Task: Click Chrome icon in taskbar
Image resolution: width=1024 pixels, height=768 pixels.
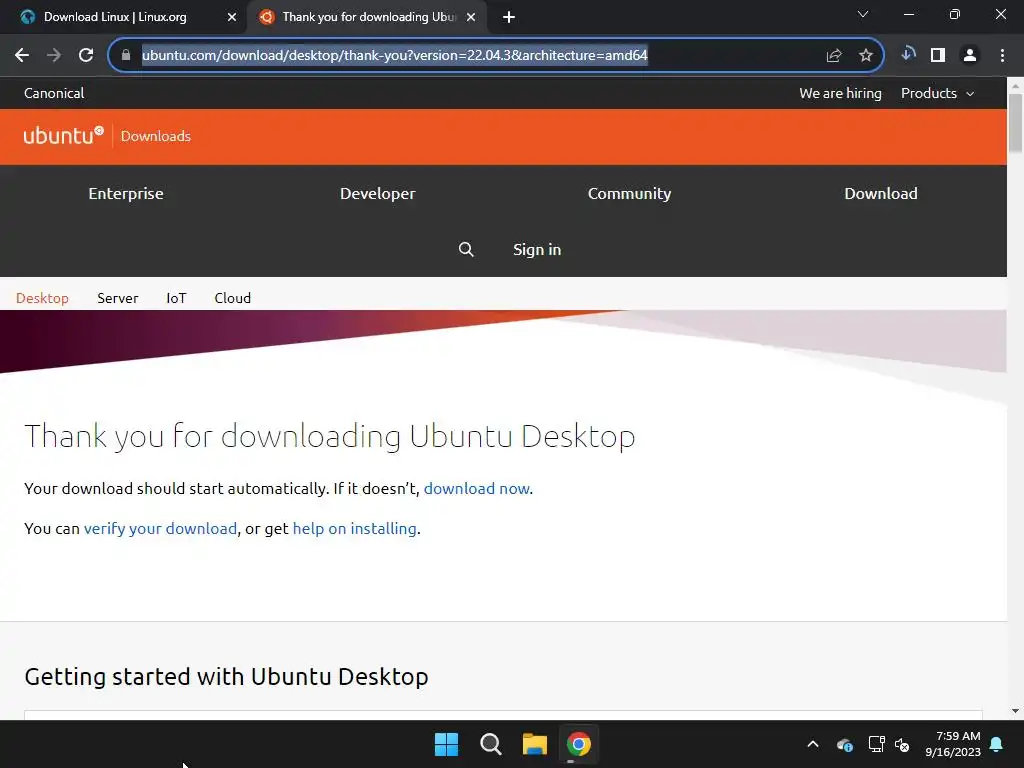Action: pyautogui.click(x=579, y=744)
